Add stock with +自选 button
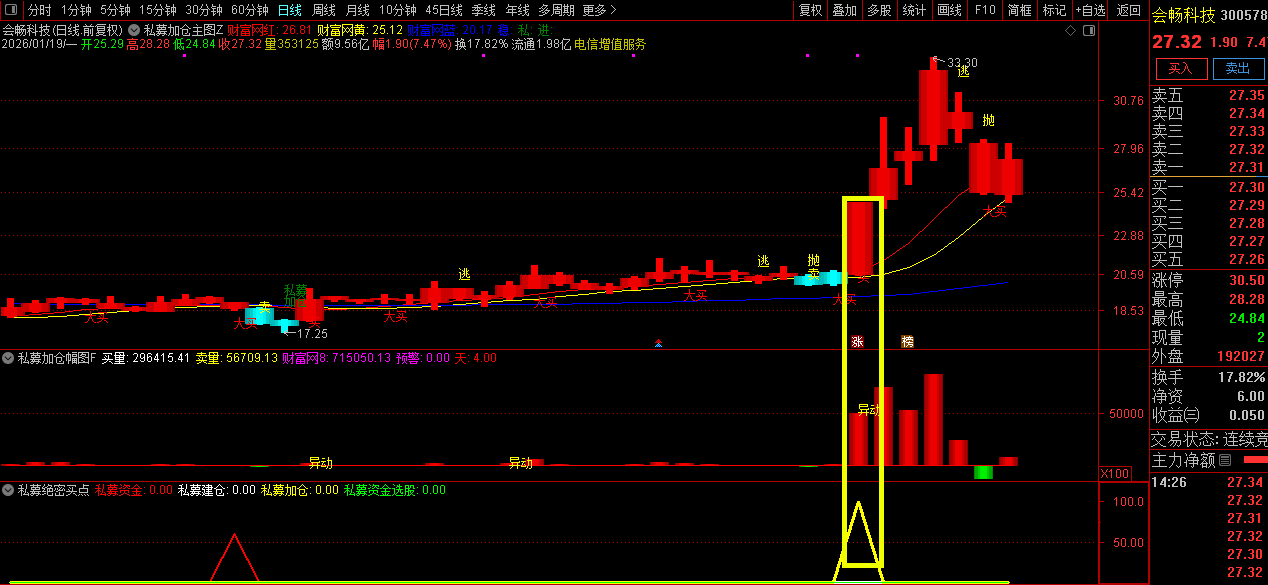This screenshot has width=1268, height=585. (x=1091, y=10)
